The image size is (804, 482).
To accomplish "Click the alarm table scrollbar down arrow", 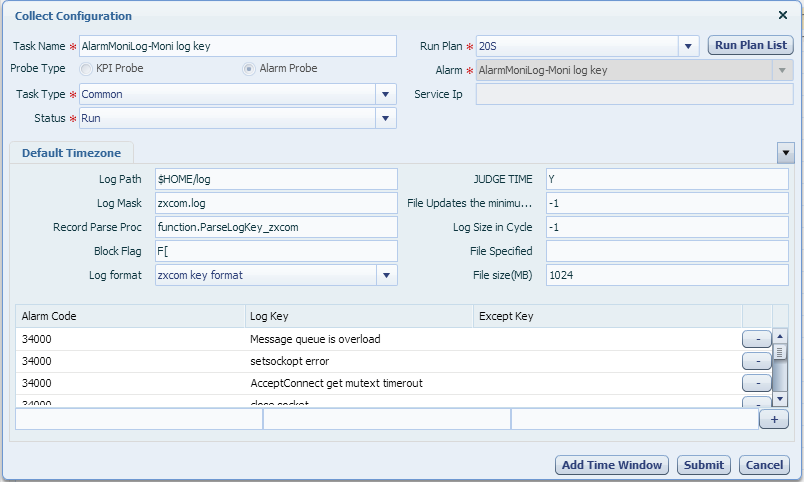I will [779, 398].
